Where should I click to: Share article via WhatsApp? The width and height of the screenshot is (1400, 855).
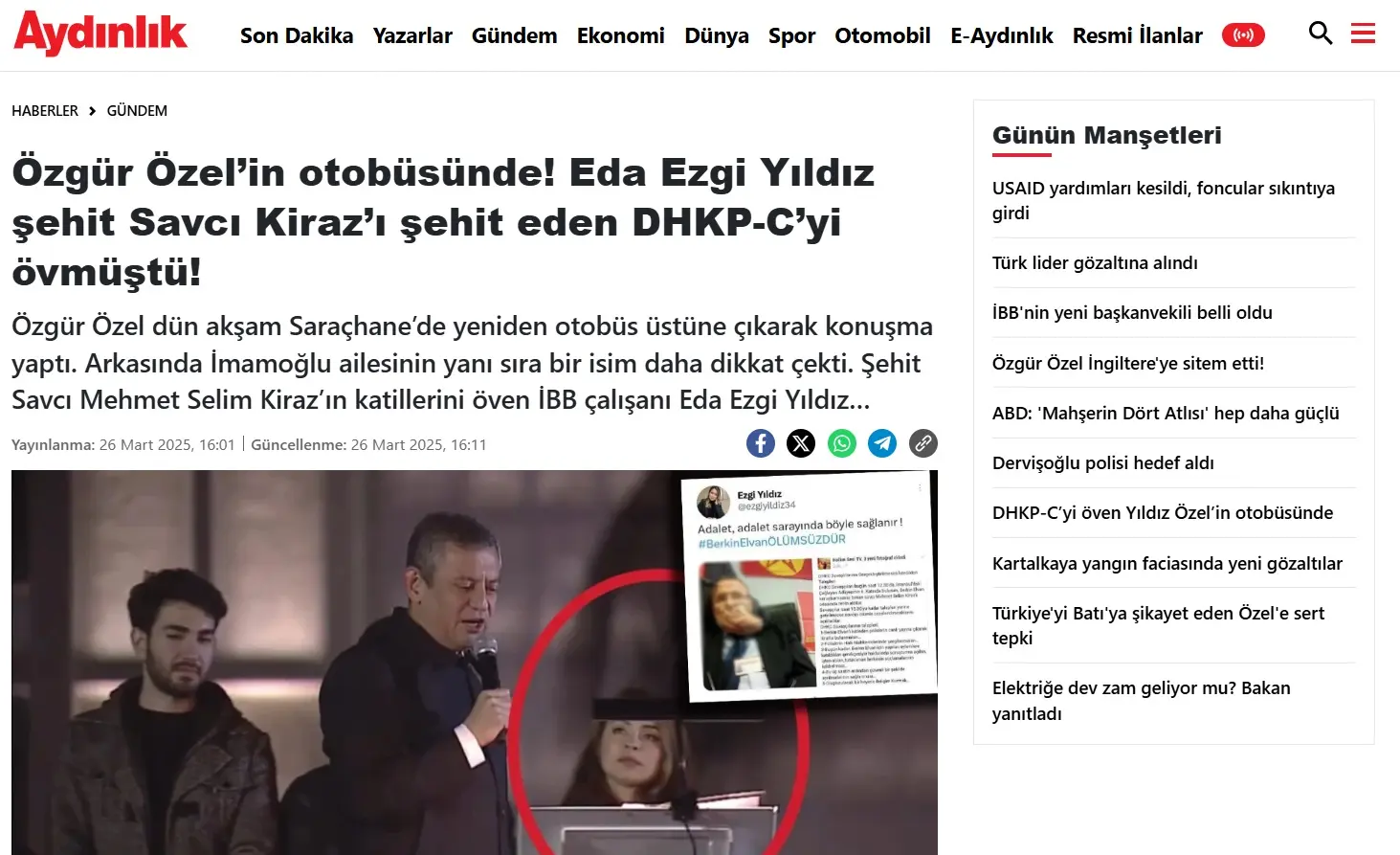(842, 443)
